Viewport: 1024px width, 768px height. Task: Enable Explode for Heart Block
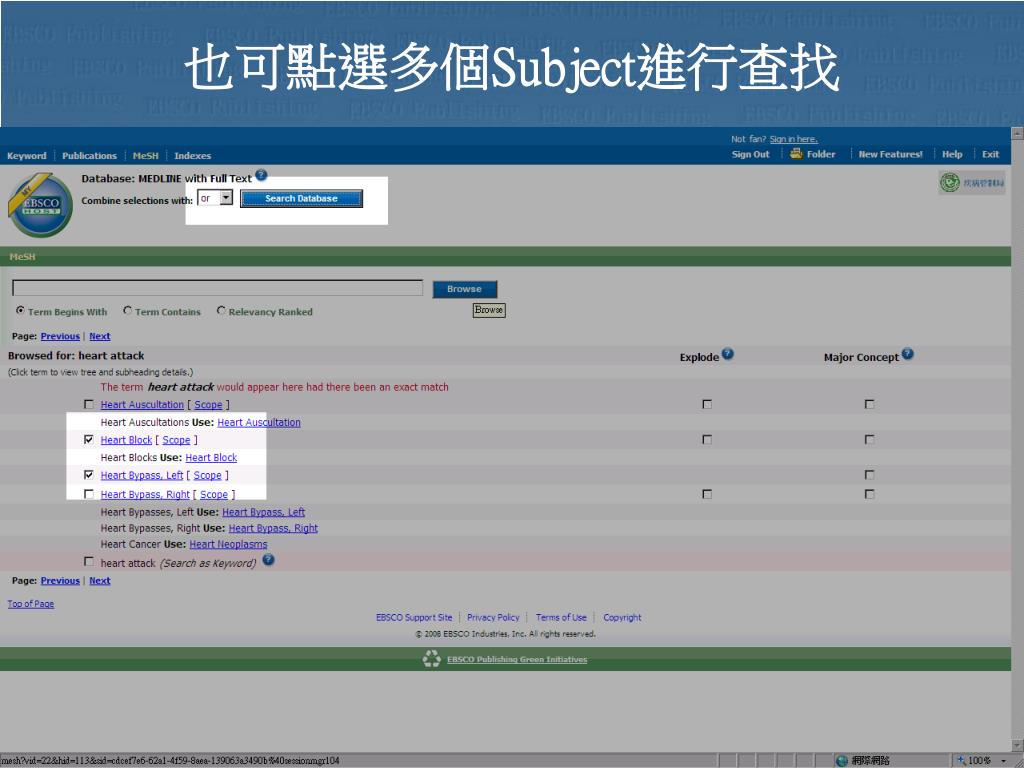point(707,440)
